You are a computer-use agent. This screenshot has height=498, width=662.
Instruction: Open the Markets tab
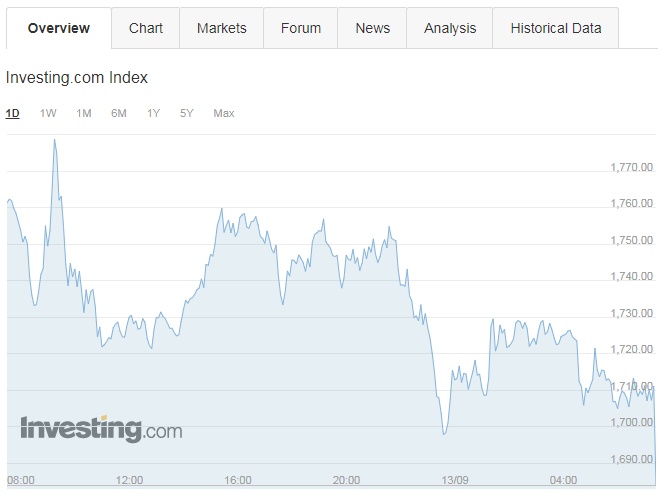(222, 28)
